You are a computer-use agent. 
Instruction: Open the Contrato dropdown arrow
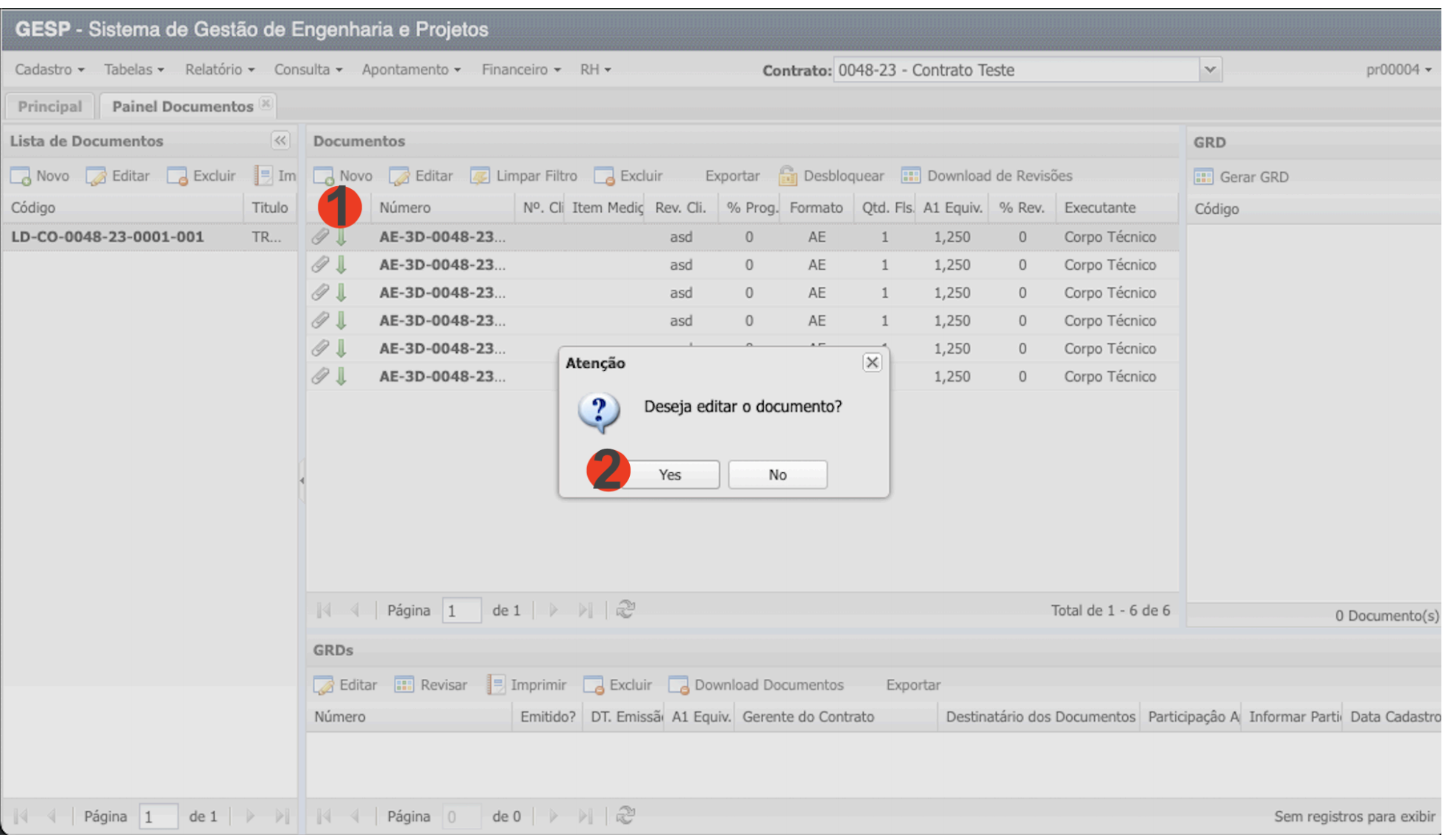(x=1210, y=70)
